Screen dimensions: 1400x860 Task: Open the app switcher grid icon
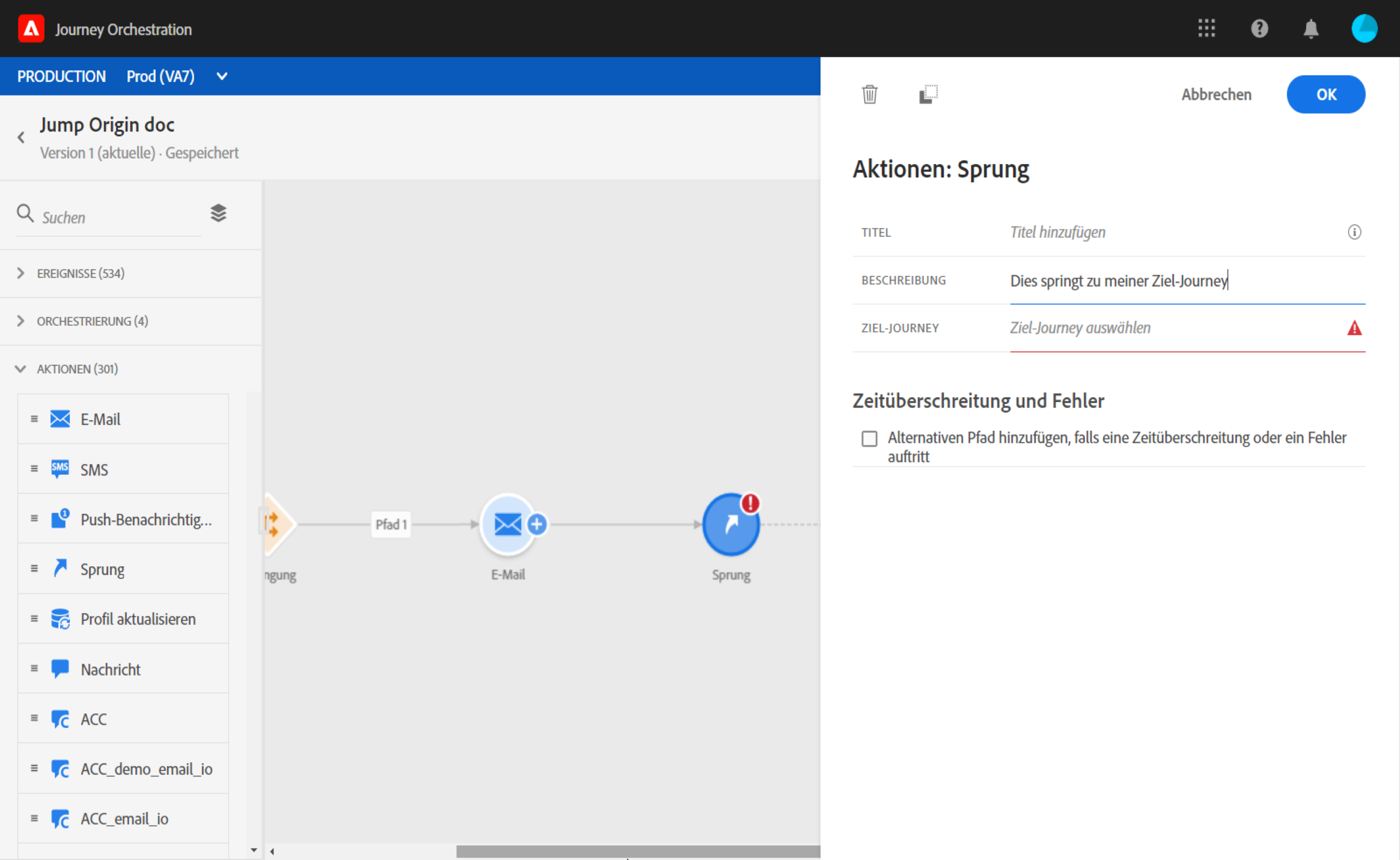click(1206, 28)
